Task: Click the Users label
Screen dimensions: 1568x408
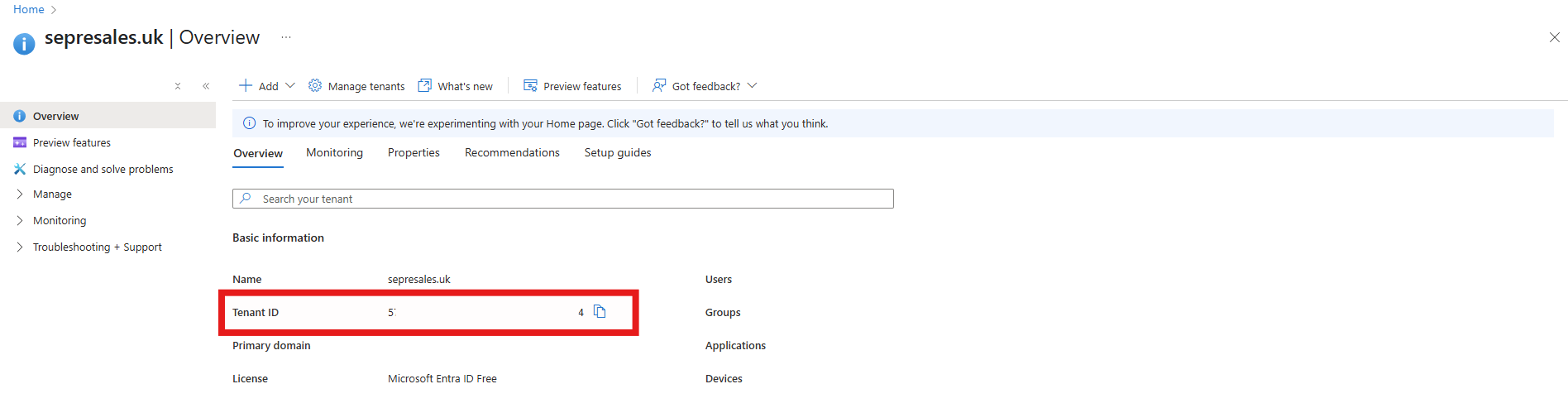Action: 719,280
